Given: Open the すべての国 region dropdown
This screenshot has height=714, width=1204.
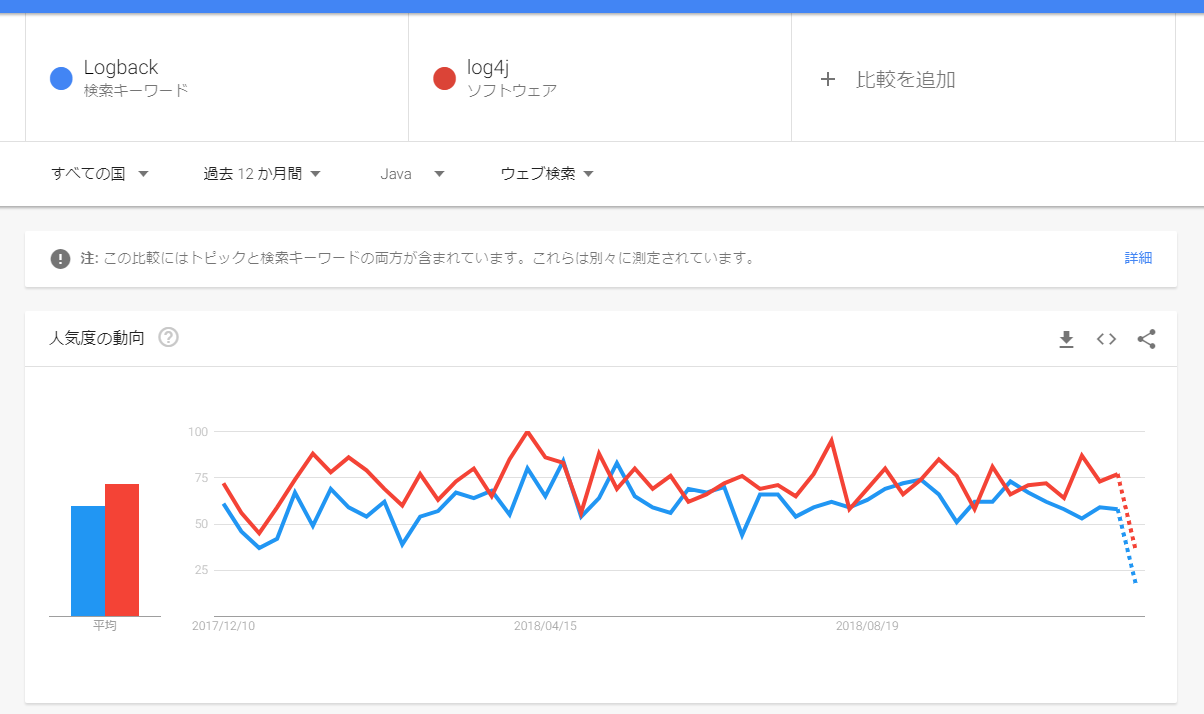Looking at the screenshot, I should point(100,173).
